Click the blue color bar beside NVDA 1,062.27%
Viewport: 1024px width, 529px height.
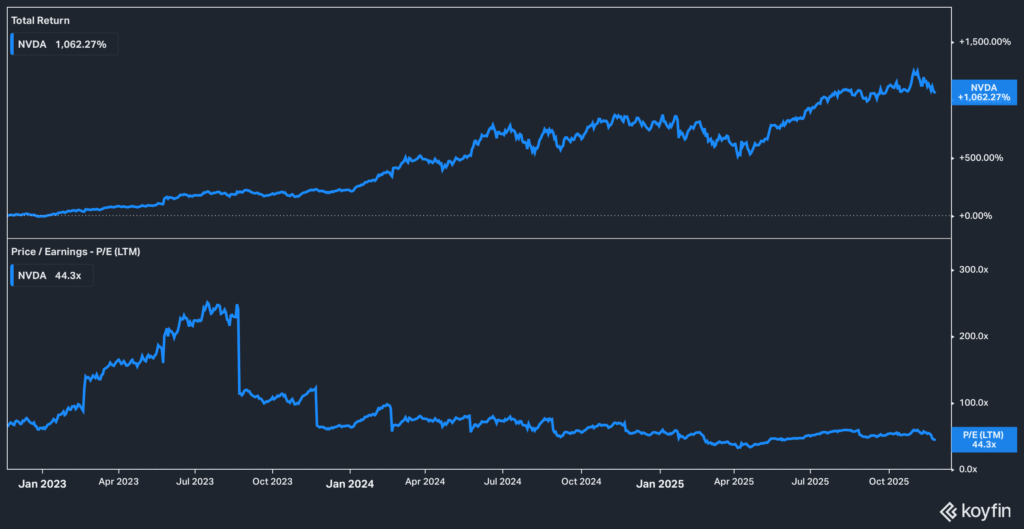pyautogui.click(x=12, y=46)
